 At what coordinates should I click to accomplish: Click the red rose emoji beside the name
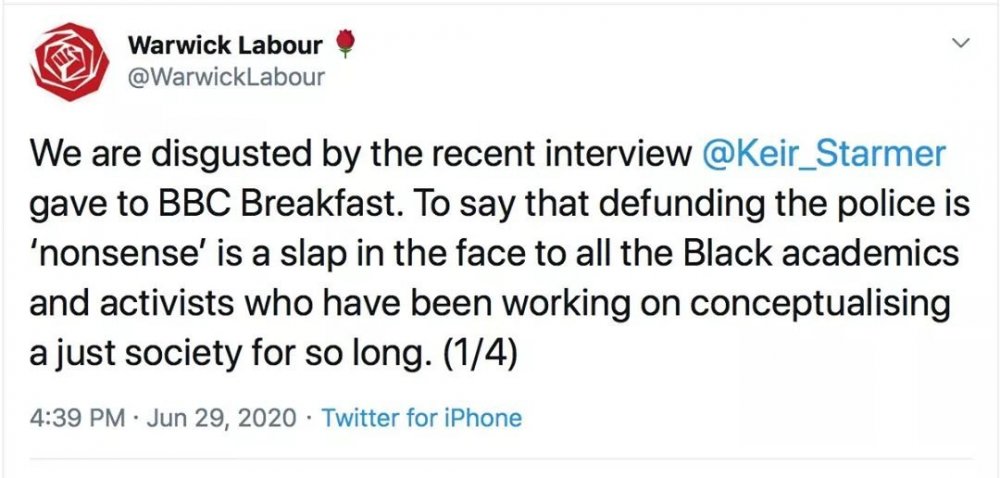345,43
